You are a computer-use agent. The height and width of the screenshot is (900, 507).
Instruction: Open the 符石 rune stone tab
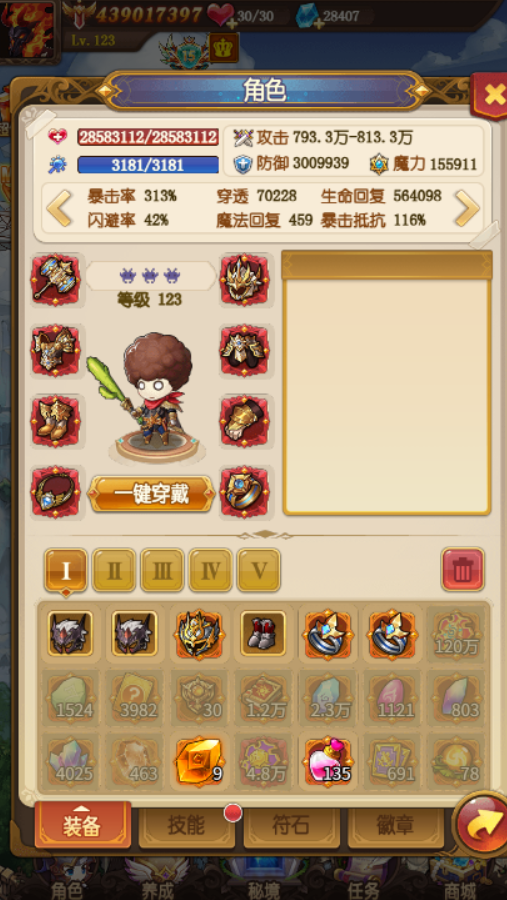(x=291, y=826)
